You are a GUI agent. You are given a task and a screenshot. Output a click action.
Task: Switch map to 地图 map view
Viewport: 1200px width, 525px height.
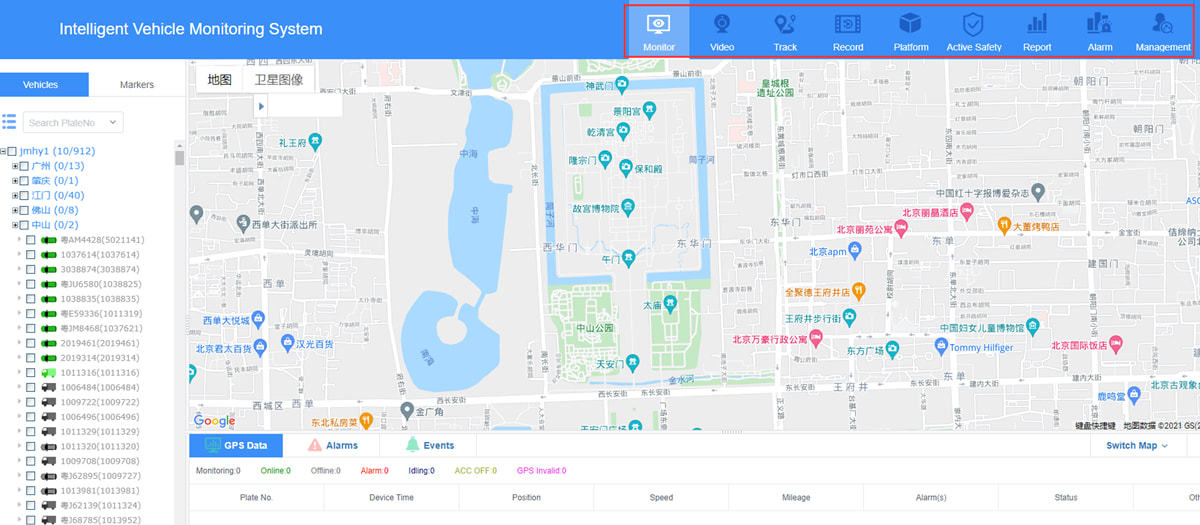[x=220, y=79]
